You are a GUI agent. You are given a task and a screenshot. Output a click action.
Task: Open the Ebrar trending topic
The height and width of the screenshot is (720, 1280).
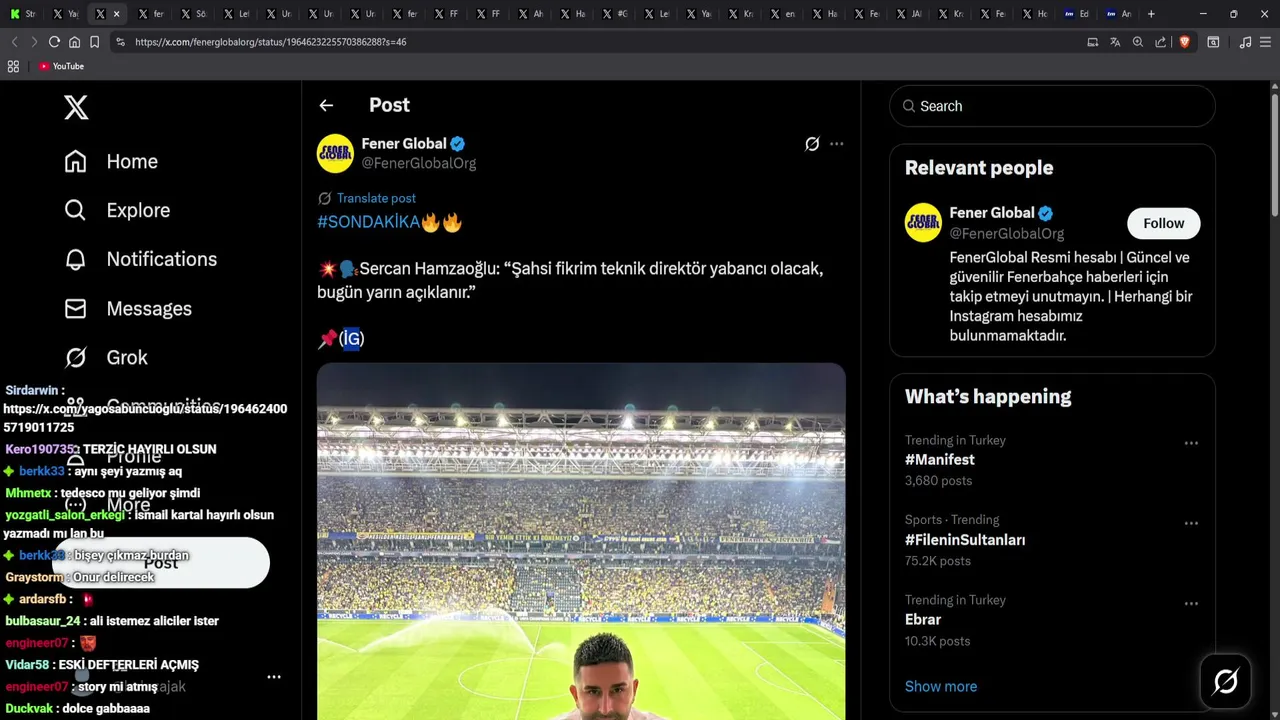pyautogui.click(x=923, y=620)
